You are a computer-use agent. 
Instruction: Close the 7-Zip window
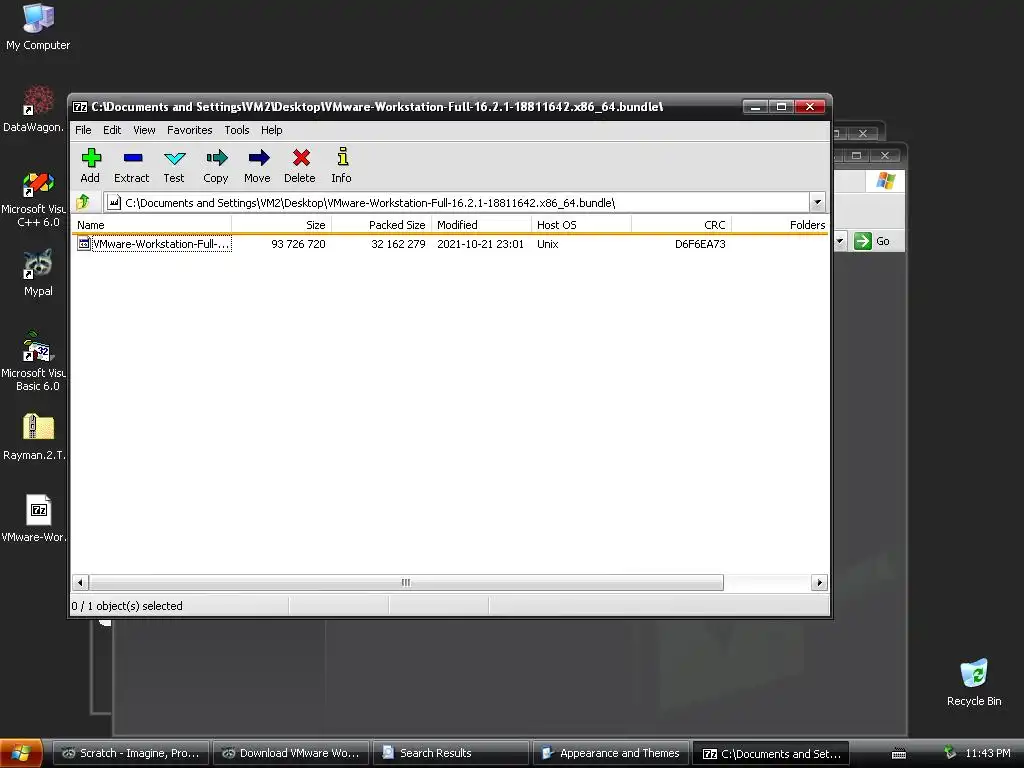pos(810,107)
